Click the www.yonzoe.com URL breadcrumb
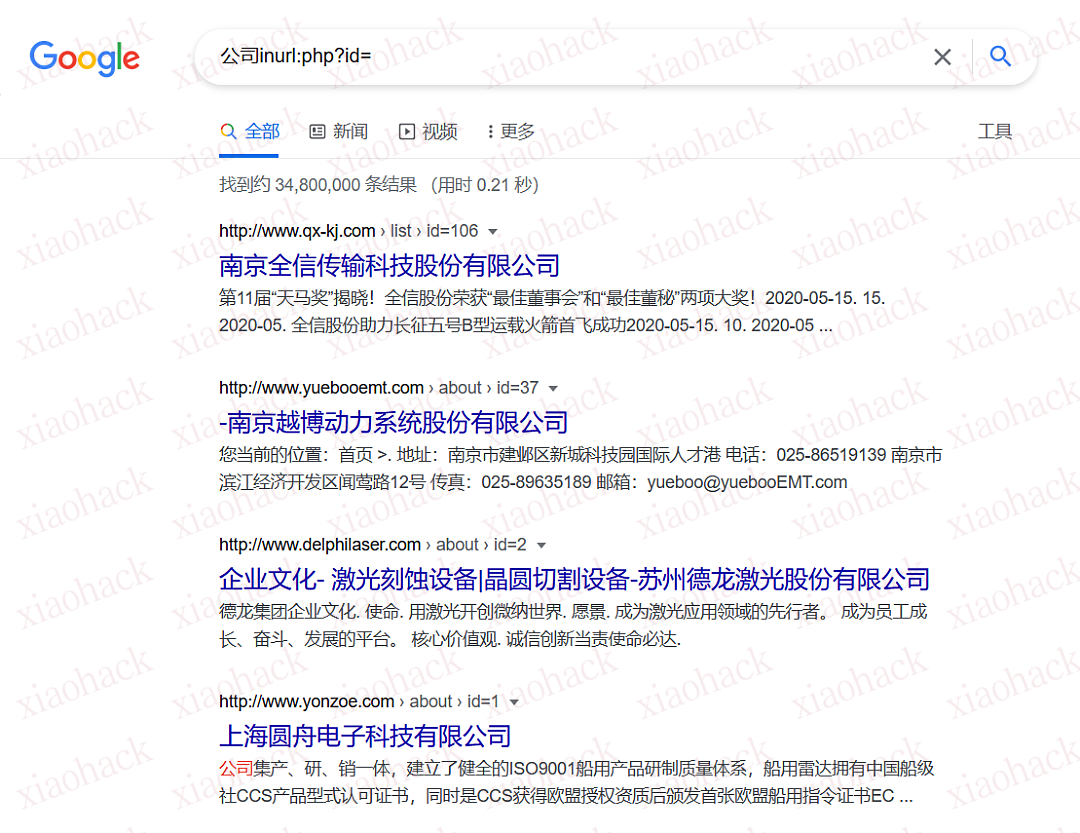The image size is (1080, 833). click(306, 702)
